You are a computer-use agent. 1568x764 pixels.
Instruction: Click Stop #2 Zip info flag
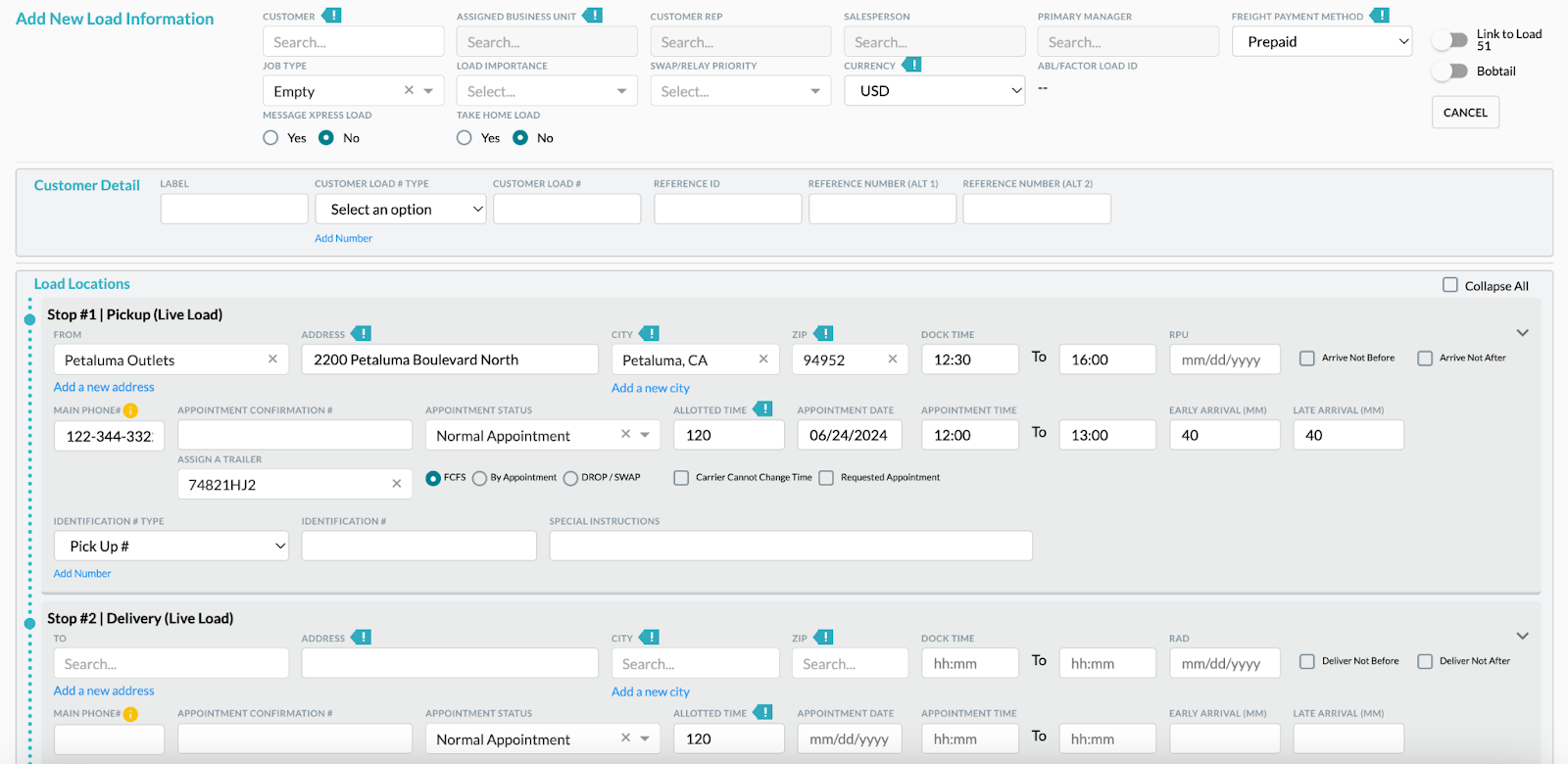pyautogui.click(x=824, y=638)
